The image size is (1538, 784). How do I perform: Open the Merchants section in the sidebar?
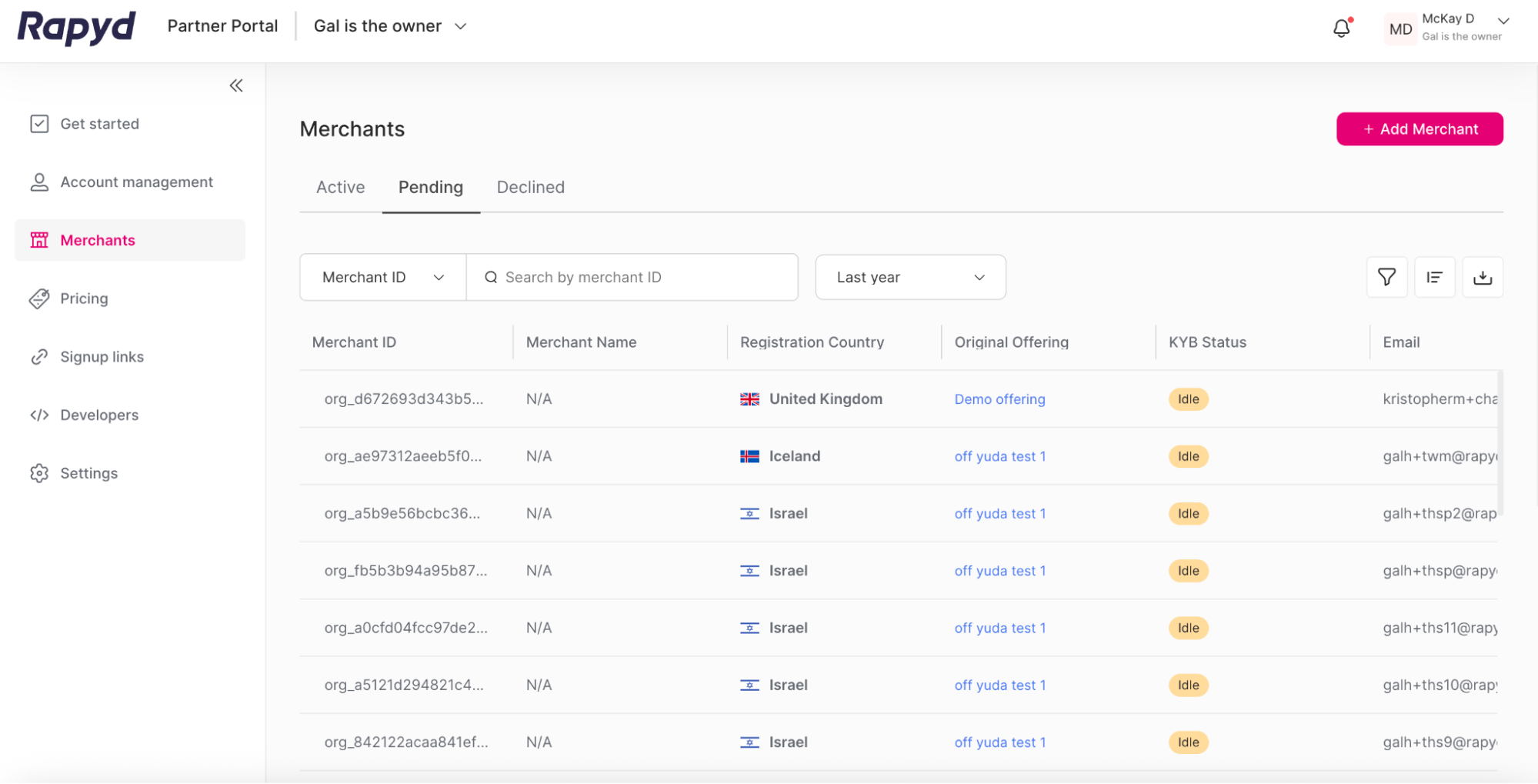pyautogui.click(x=97, y=240)
